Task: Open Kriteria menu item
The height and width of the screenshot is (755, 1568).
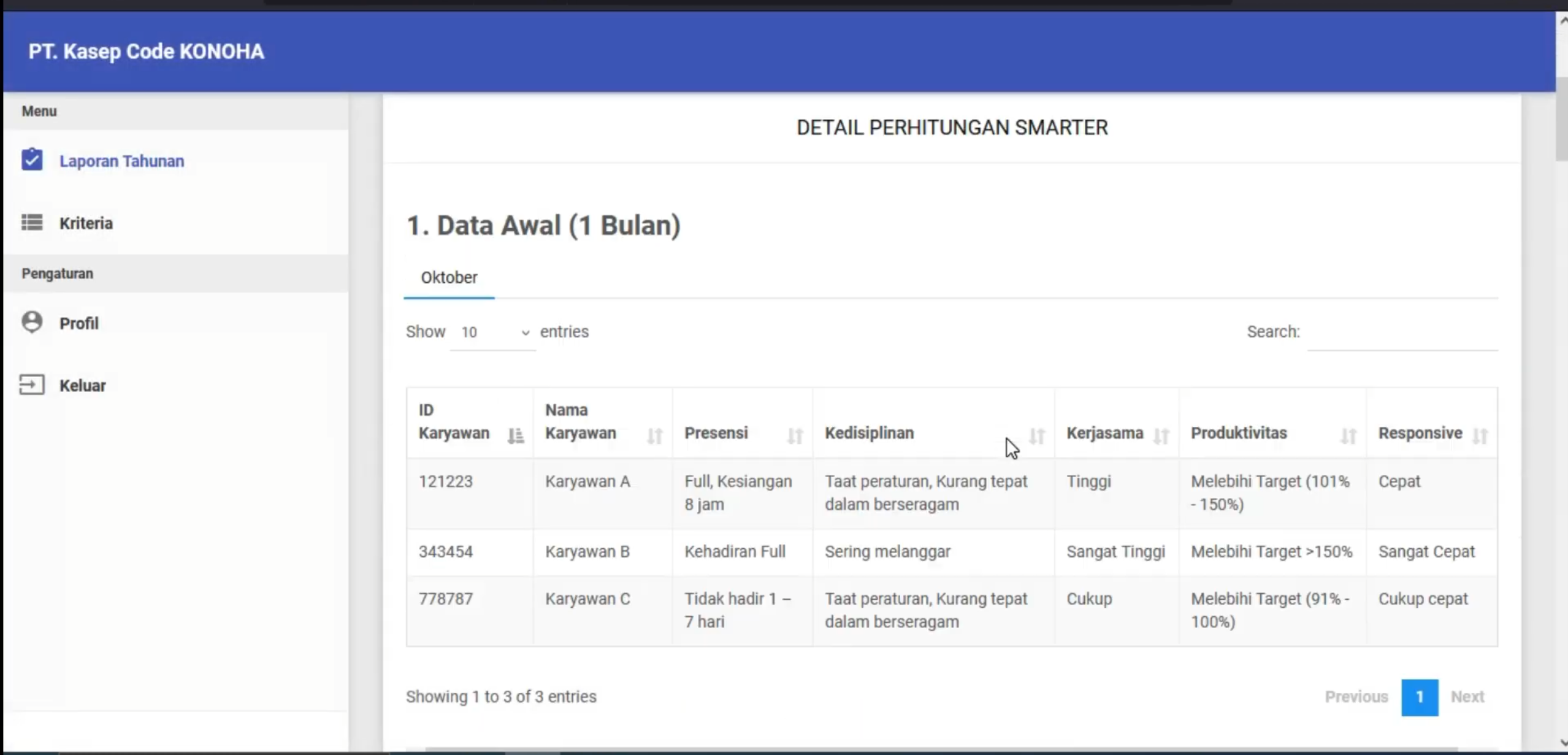Action: point(86,223)
